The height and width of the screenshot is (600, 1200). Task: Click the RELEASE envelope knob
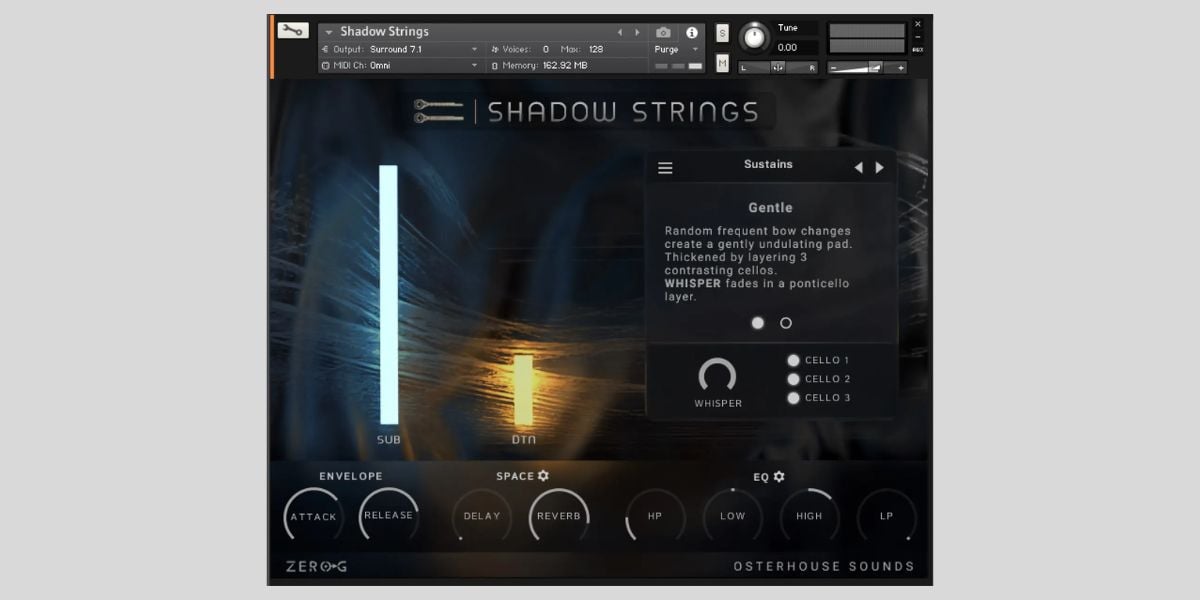point(388,516)
